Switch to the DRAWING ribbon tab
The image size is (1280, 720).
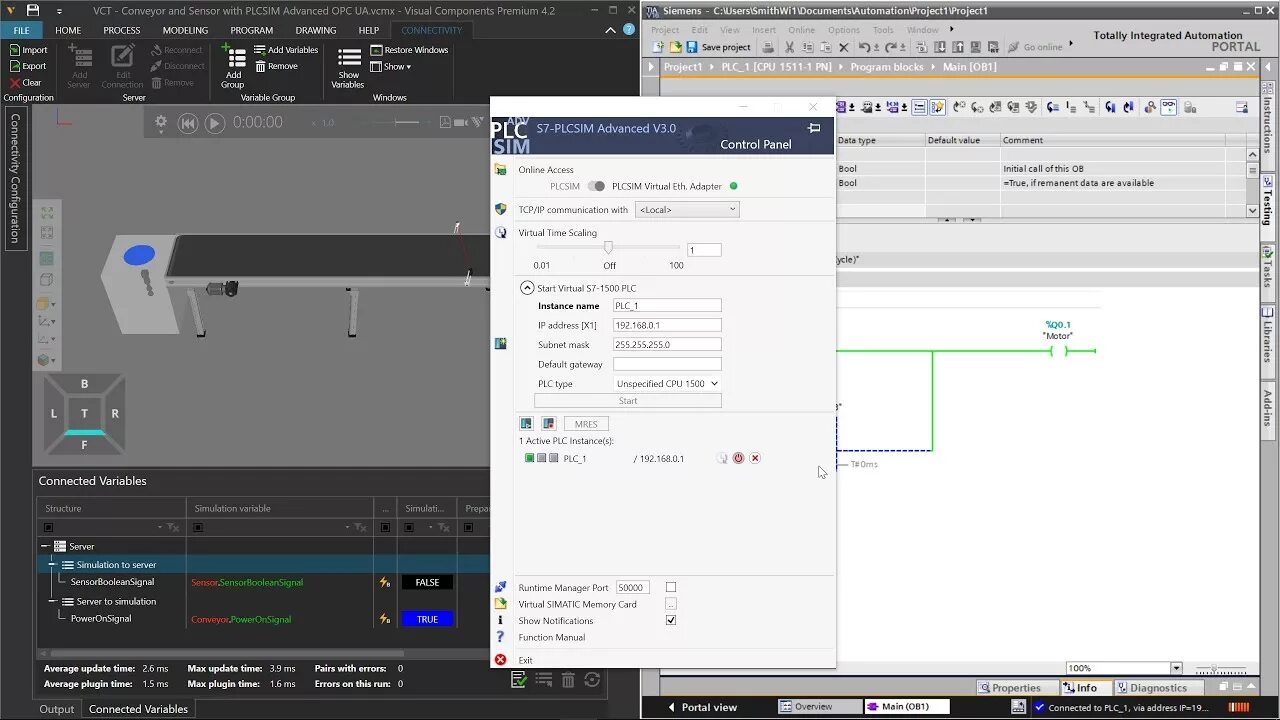coord(316,30)
